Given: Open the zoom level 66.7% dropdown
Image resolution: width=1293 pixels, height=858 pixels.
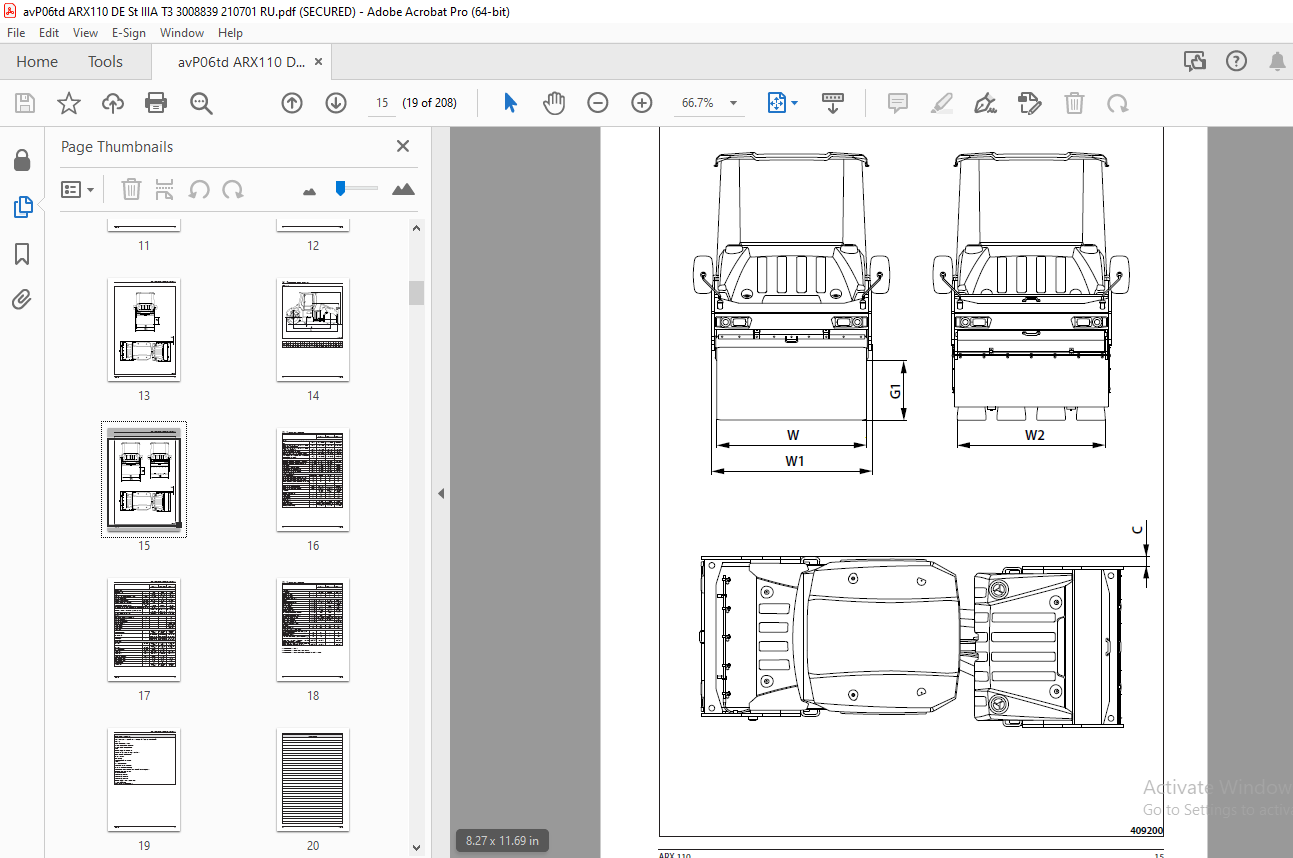Looking at the screenshot, I should pos(733,103).
